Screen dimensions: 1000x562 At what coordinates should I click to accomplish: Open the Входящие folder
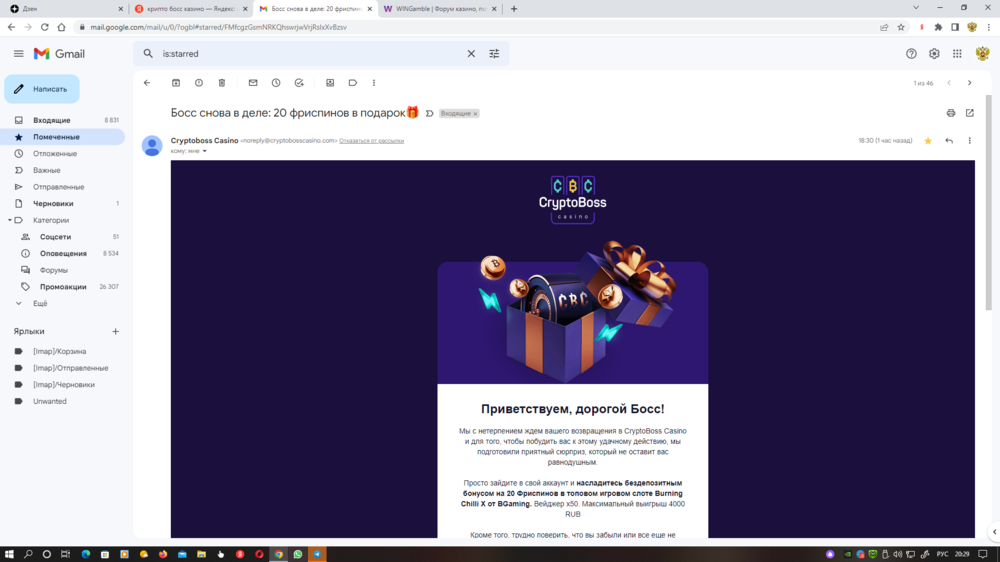click(x=52, y=120)
